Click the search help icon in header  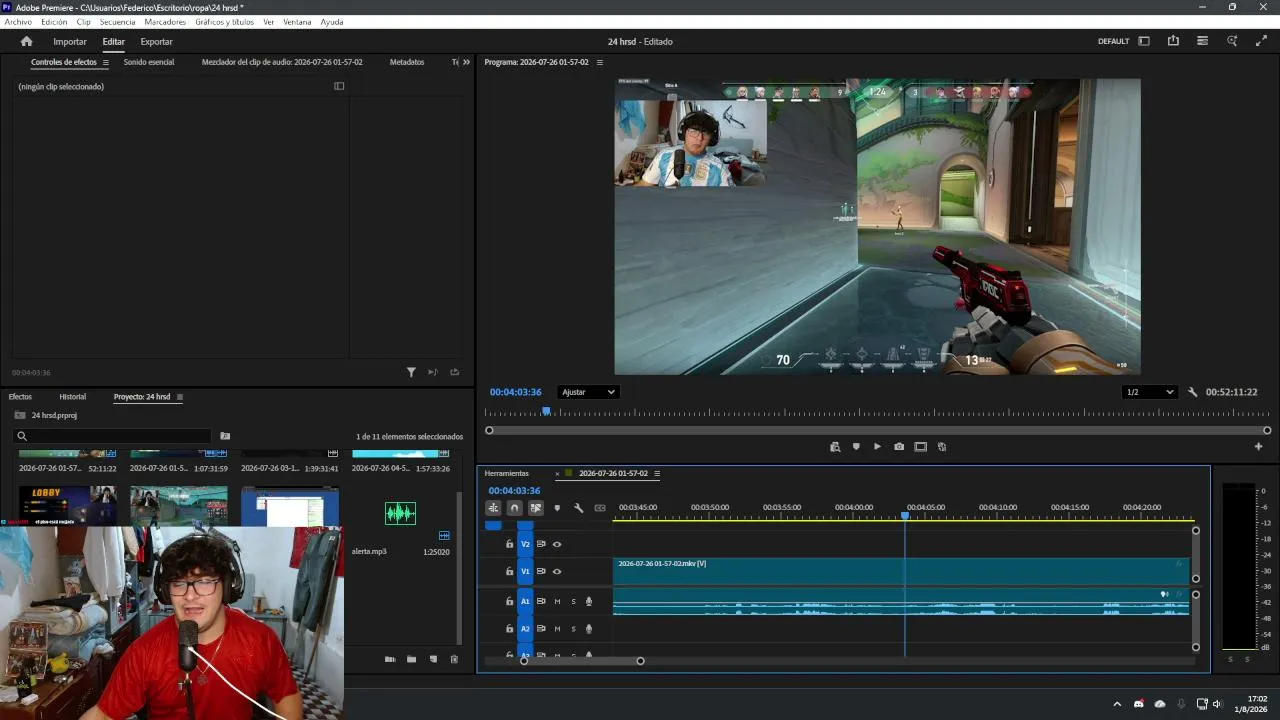(x=1232, y=41)
